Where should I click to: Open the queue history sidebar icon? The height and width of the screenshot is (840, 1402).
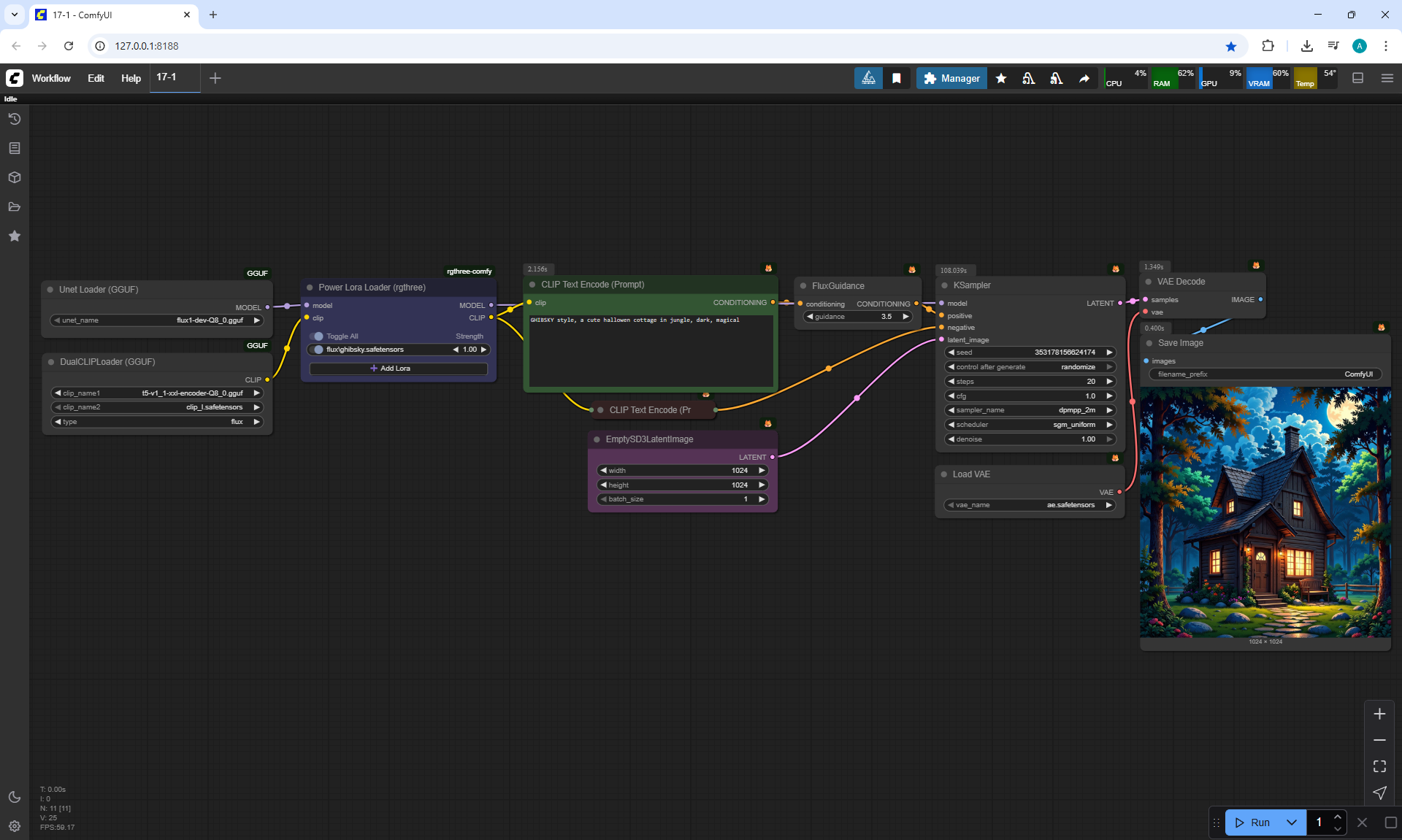(x=15, y=119)
